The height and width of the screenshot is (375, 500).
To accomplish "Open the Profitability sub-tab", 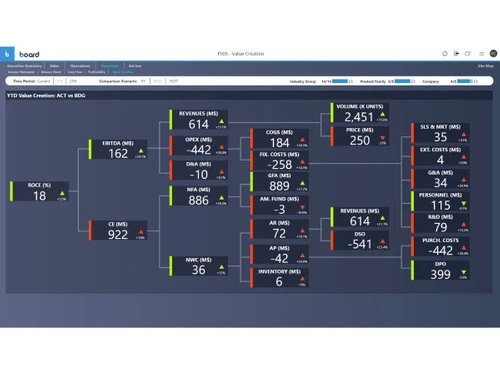I will (97, 72).
